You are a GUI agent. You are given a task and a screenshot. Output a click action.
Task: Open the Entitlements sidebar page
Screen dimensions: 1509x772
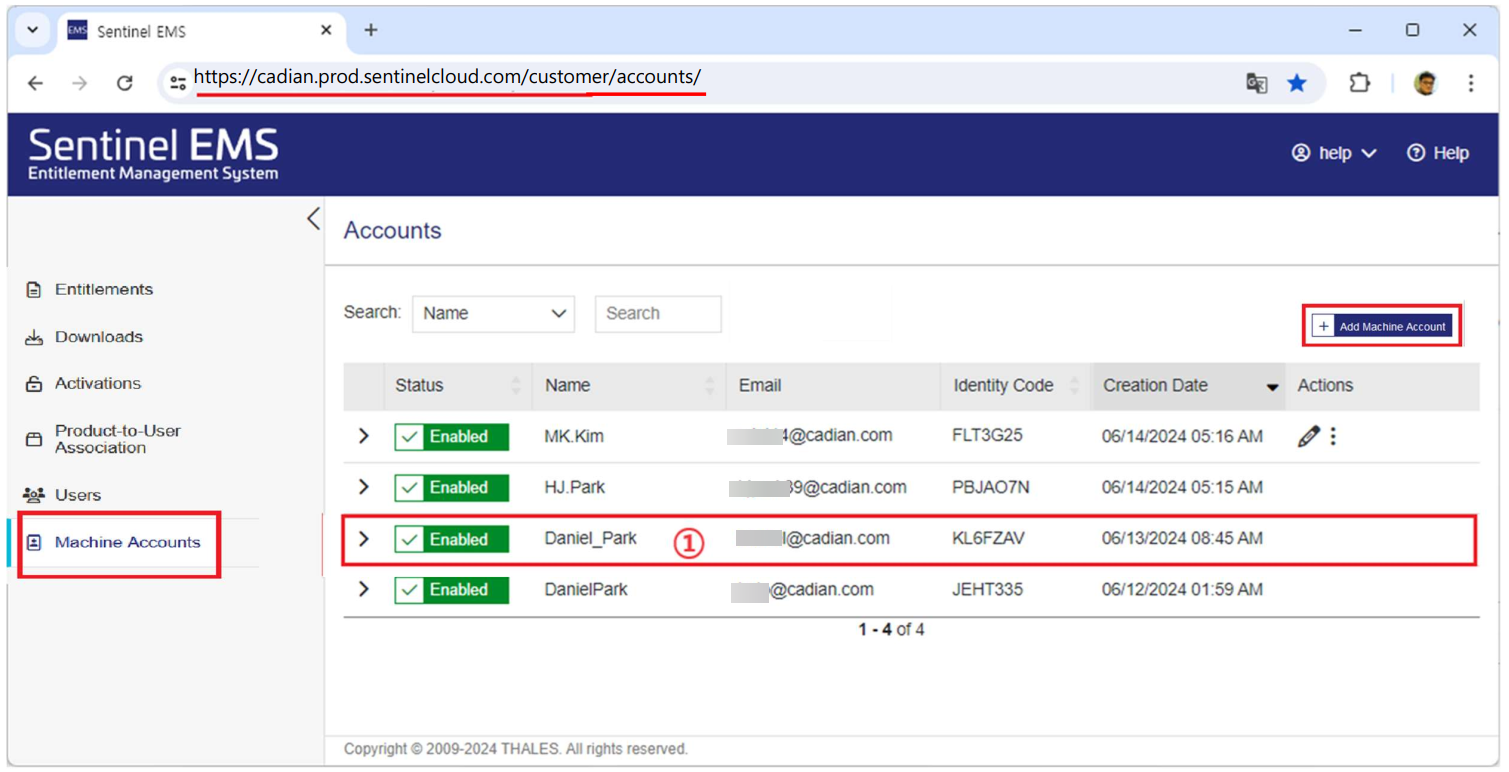click(104, 289)
